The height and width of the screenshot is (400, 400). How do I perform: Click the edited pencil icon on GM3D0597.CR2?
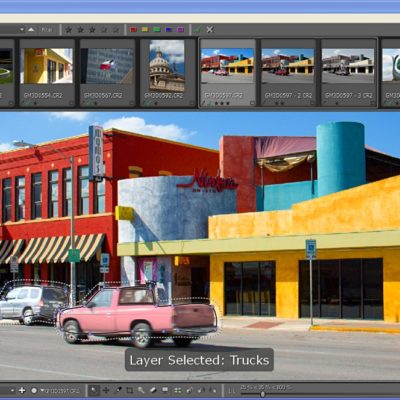pos(204,103)
